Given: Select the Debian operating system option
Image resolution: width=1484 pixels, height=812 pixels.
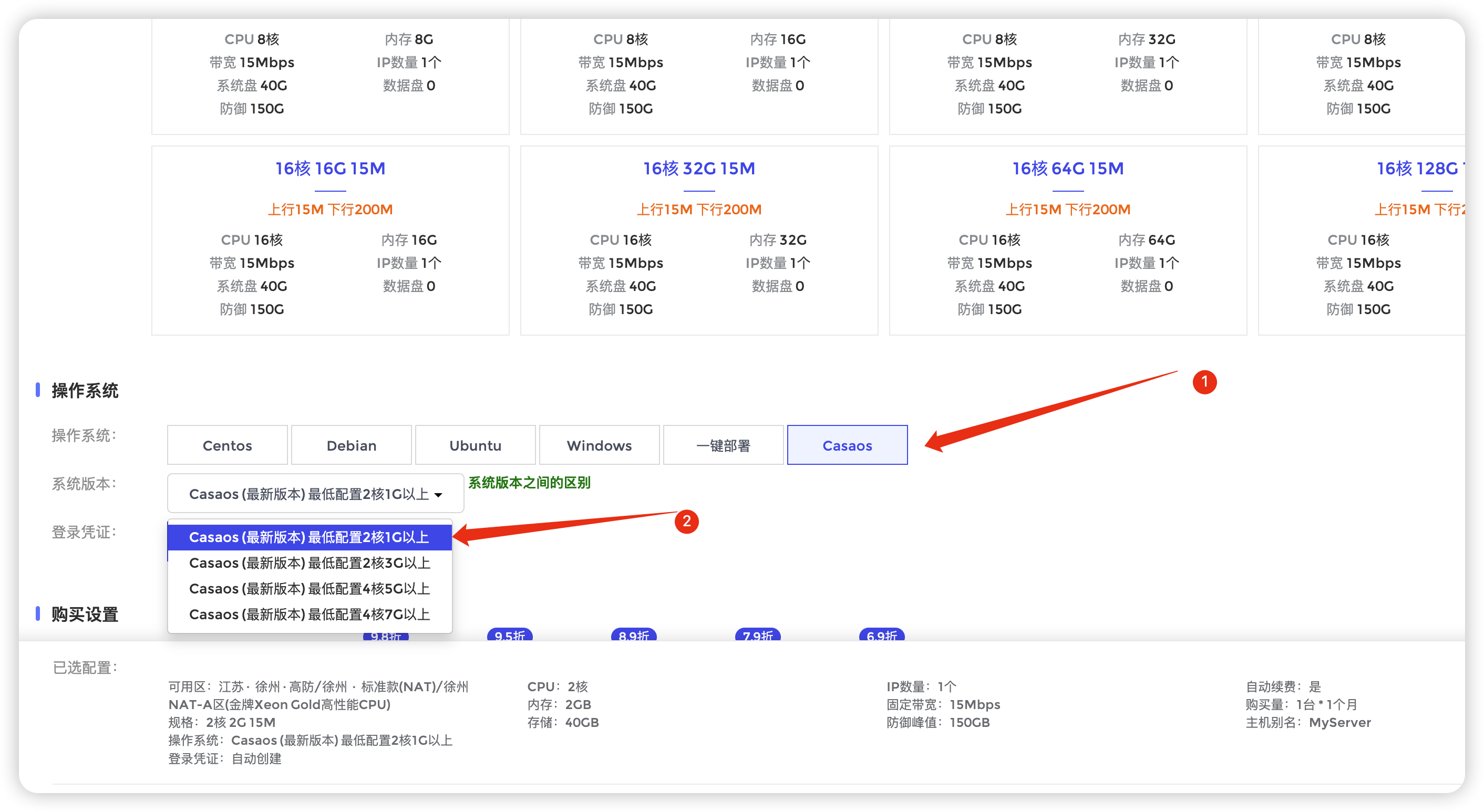Looking at the screenshot, I should [351, 445].
